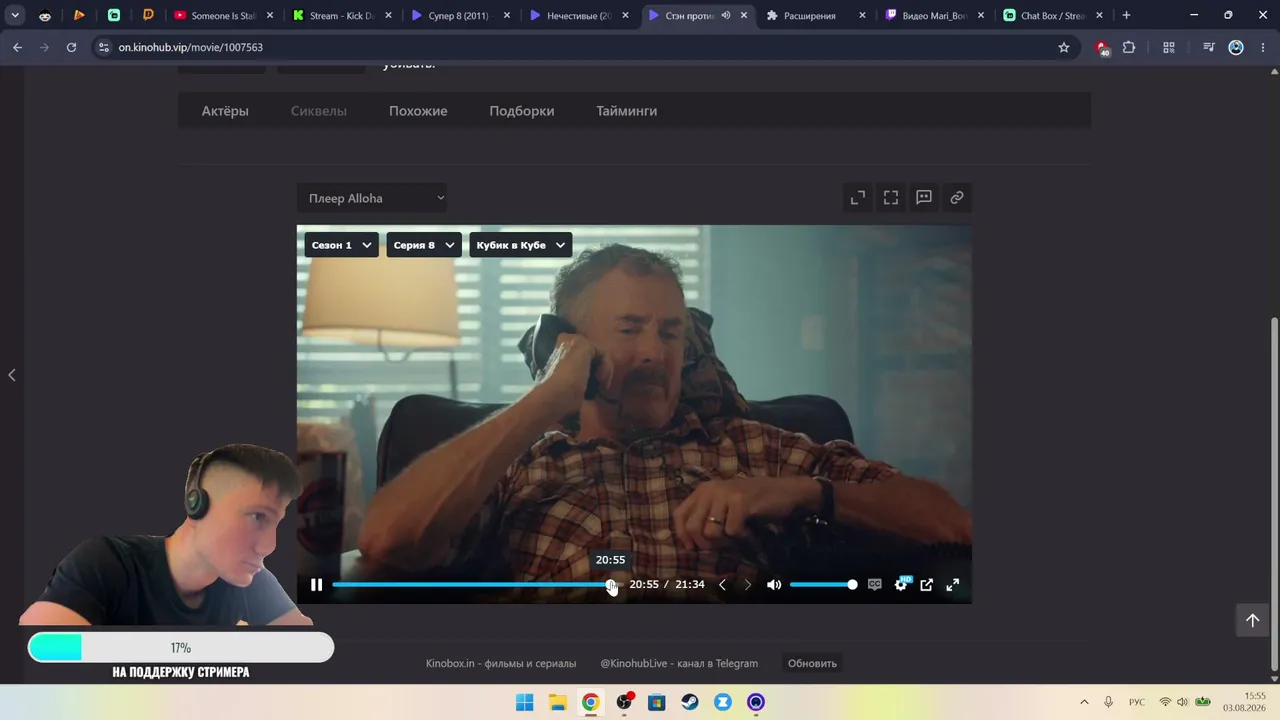The height and width of the screenshot is (720, 1280).
Task: Open a new browser tab
Action: pos(1126,15)
